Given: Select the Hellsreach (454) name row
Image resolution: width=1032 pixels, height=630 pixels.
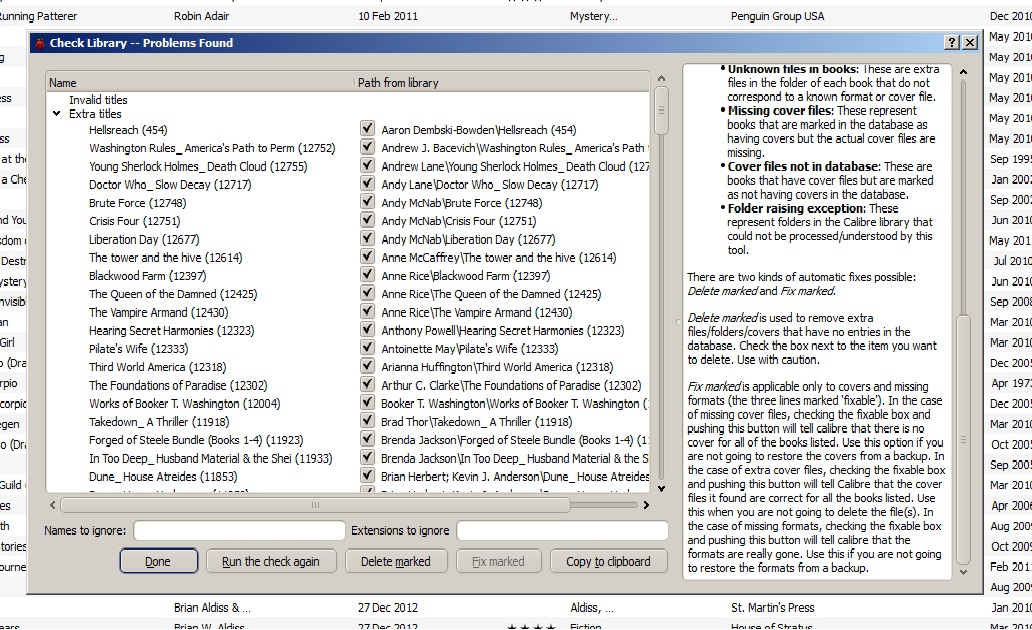Looking at the screenshot, I should point(128,130).
